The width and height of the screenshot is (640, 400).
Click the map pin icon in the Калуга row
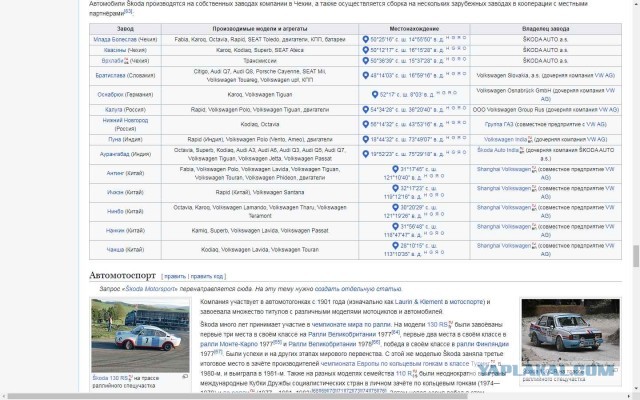pos(366,109)
